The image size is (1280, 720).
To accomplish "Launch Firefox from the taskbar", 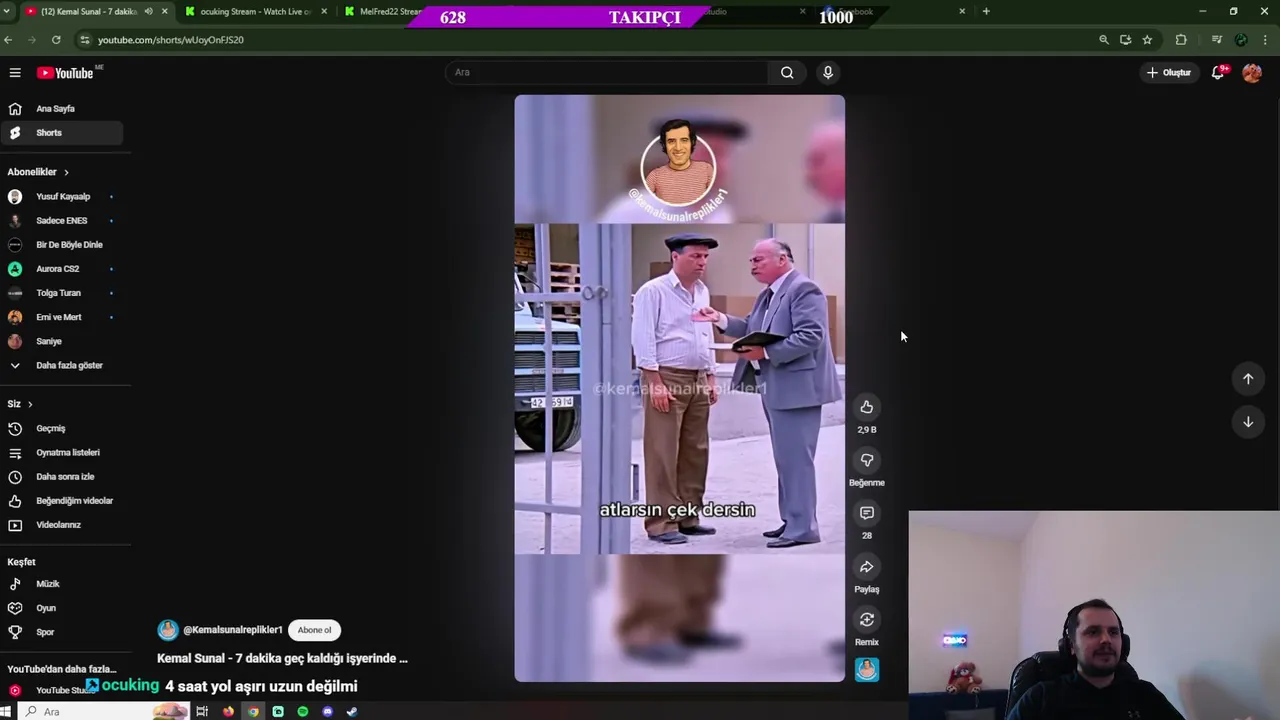I will tap(228, 712).
